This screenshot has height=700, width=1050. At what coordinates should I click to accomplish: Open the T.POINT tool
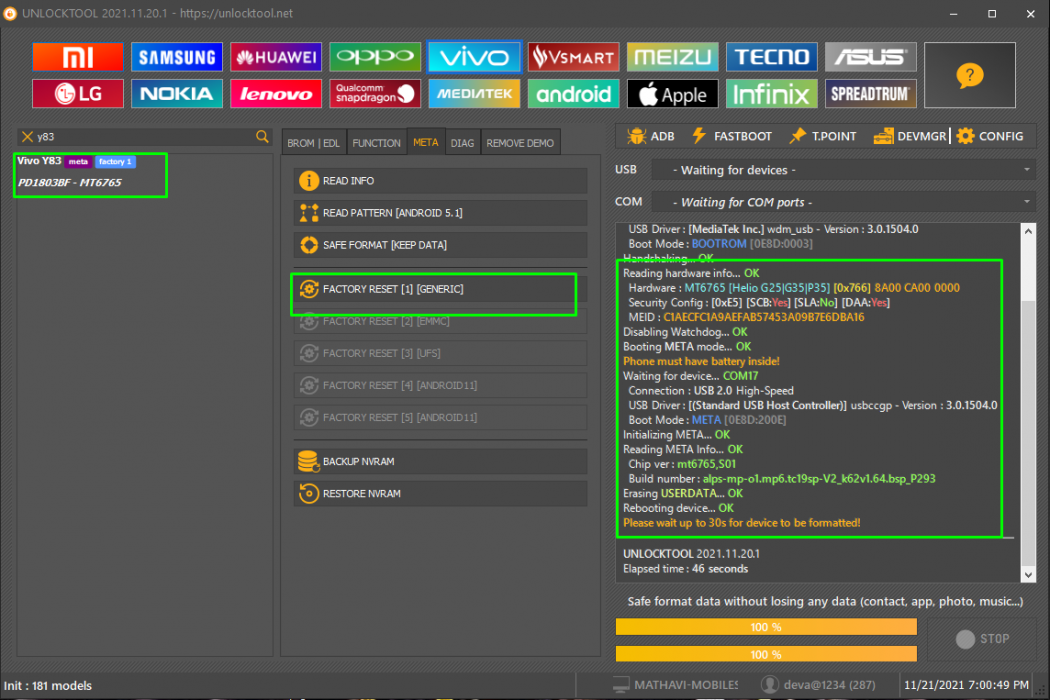823,136
